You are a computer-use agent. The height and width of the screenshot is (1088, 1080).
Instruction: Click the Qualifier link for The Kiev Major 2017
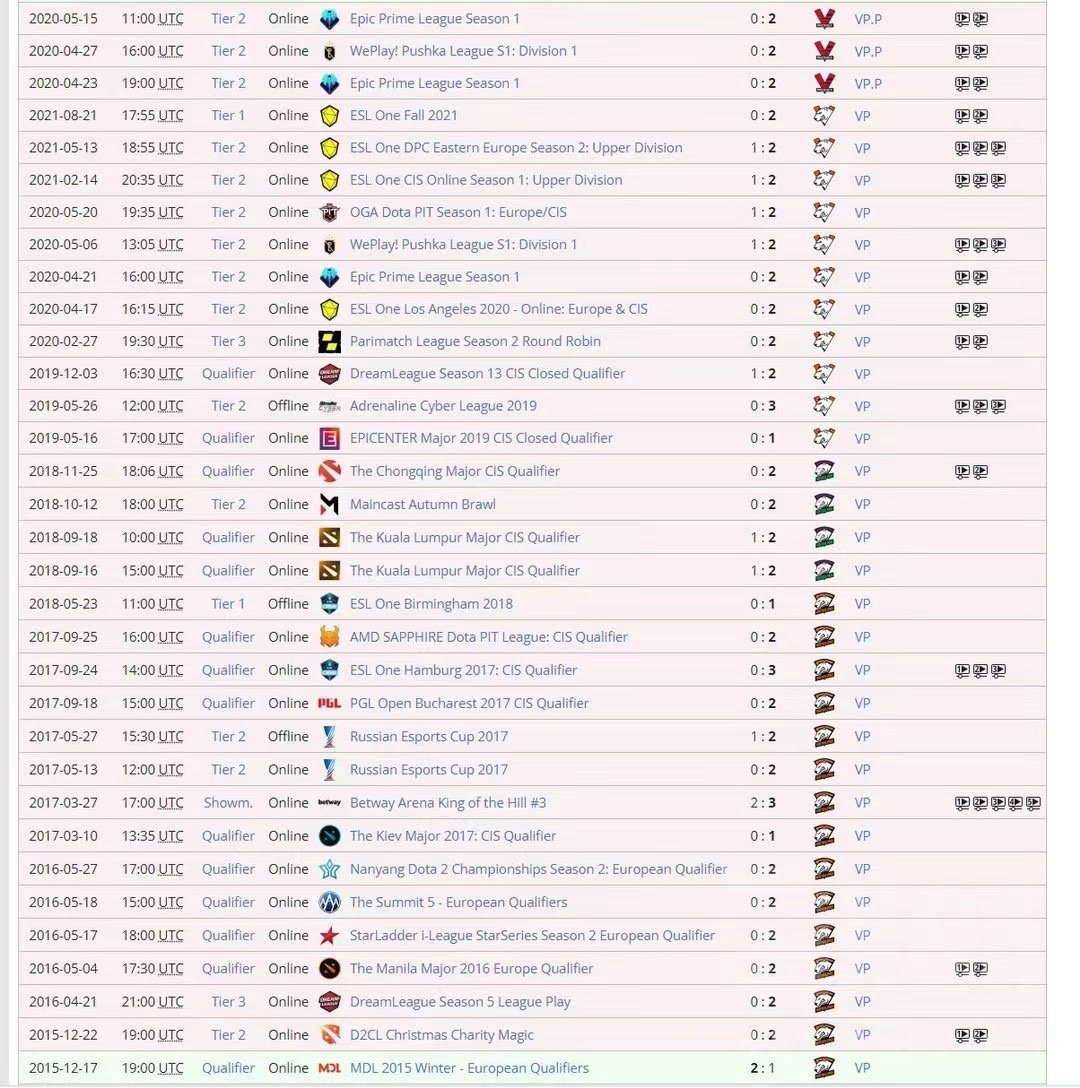point(228,835)
